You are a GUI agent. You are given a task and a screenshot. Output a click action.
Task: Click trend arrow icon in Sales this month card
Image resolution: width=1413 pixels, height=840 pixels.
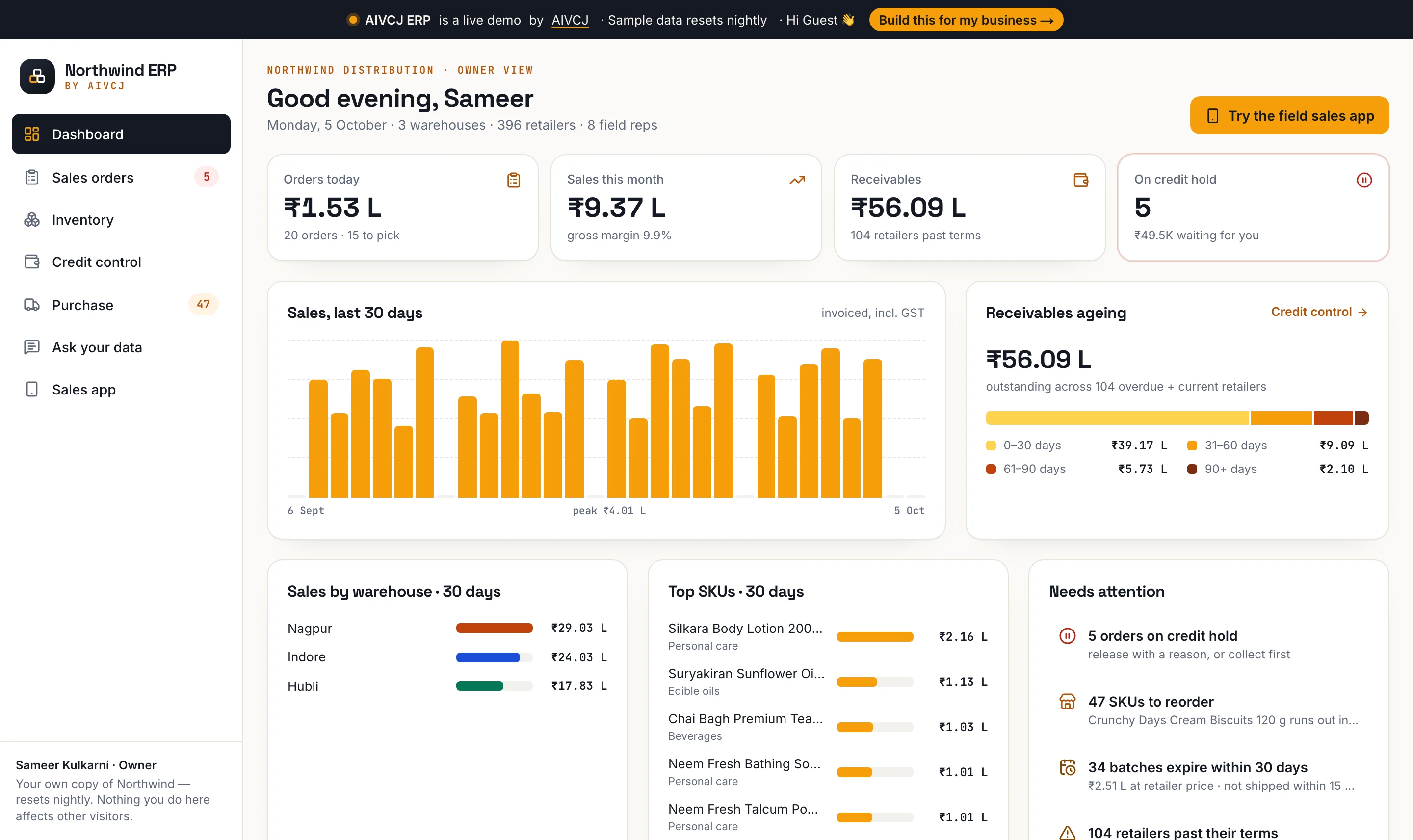pyautogui.click(x=797, y=180)
